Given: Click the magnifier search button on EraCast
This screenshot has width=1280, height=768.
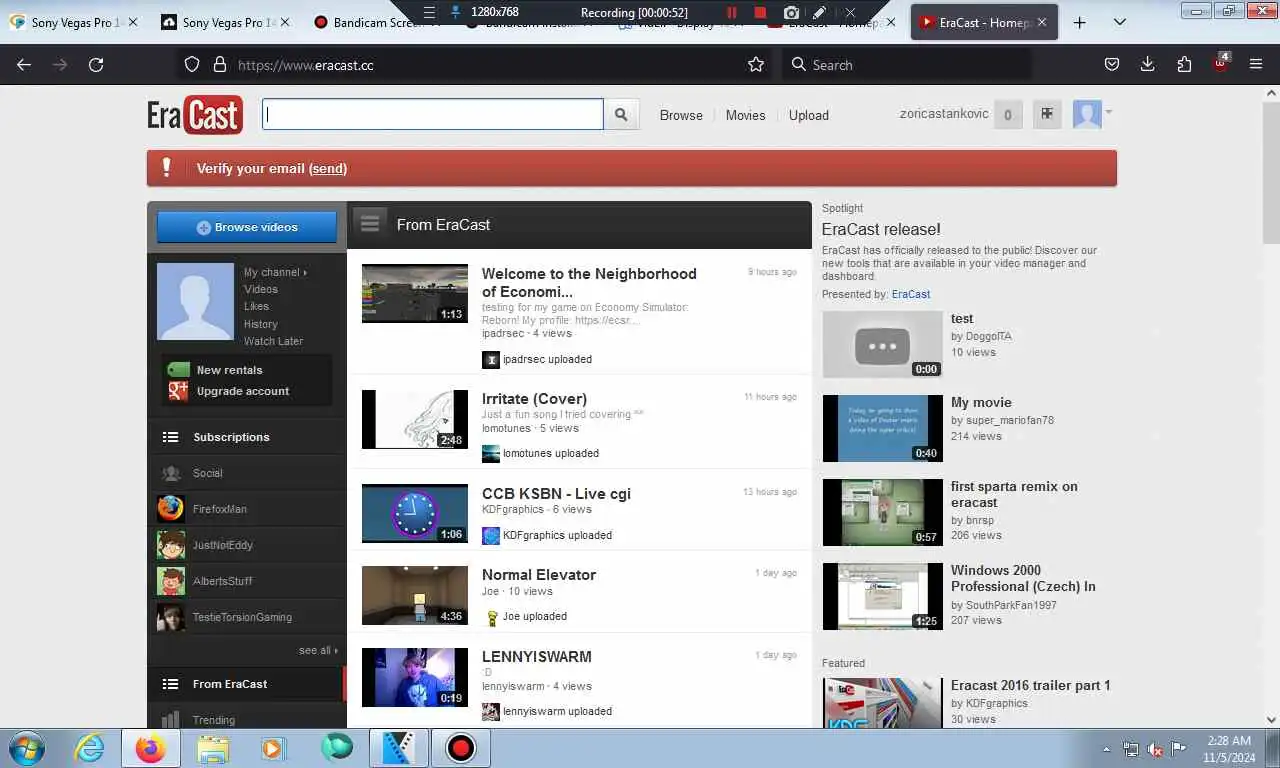Looking at the screenshot, I should (621, 115).
